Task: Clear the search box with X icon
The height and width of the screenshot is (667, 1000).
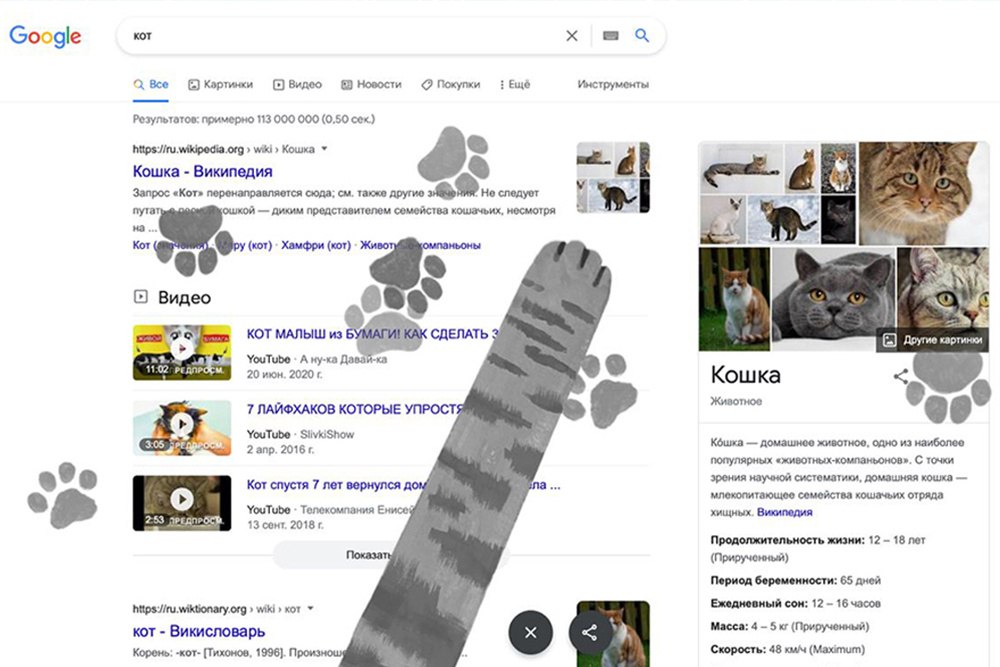Action: click(572, 36)
